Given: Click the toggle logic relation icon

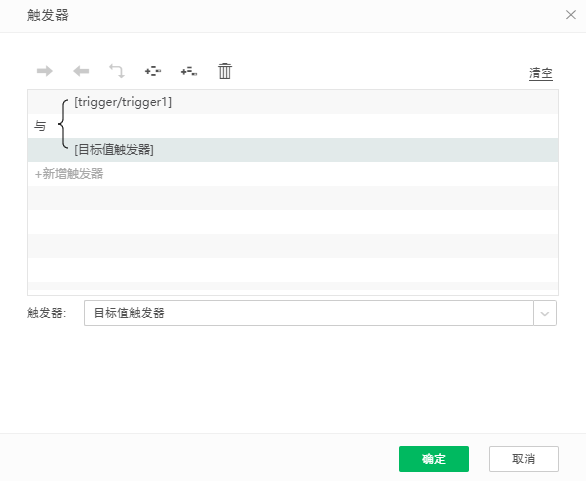Looking at the screenshot, I should click(x=117, y=71).
